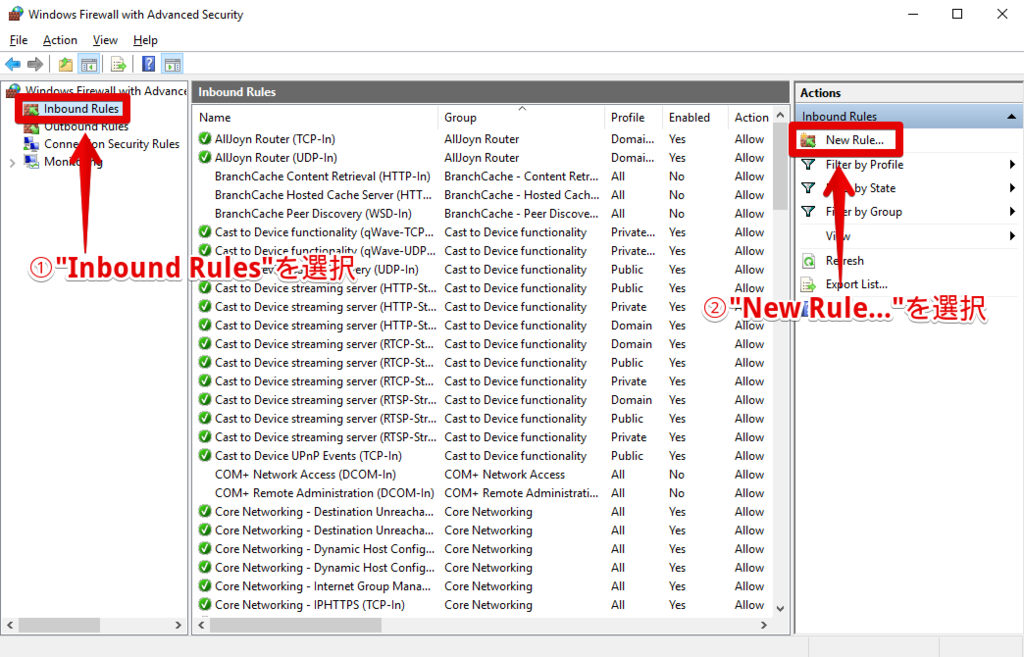Click check icon of Cast to Device UPnP Events
The width and height of the screenshot is (1024, 657).
click(205, 455)
